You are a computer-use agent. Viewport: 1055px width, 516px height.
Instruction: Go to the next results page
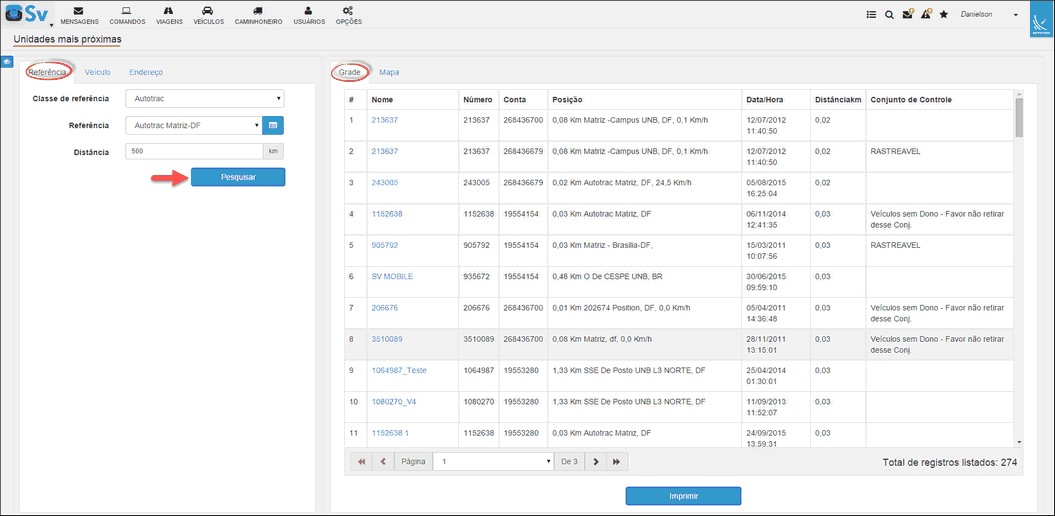pyautogui.click(x=595, y=462)
